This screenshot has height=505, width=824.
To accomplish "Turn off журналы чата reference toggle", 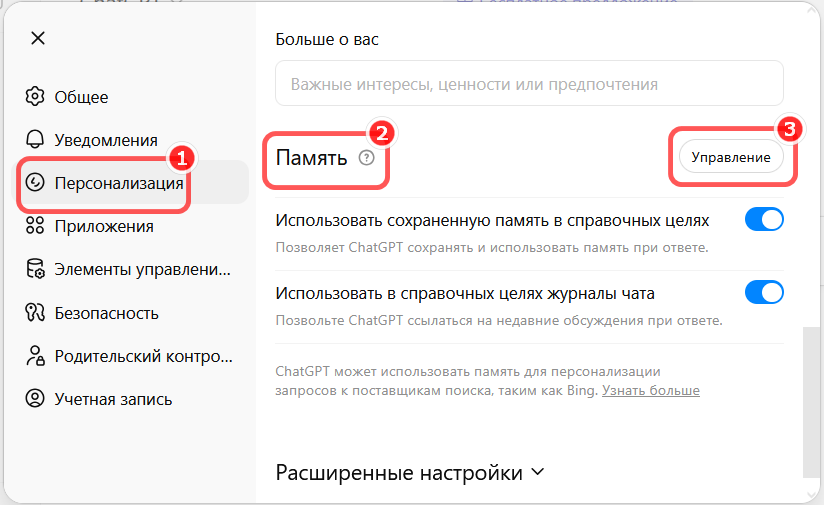I will coord(764,293).
